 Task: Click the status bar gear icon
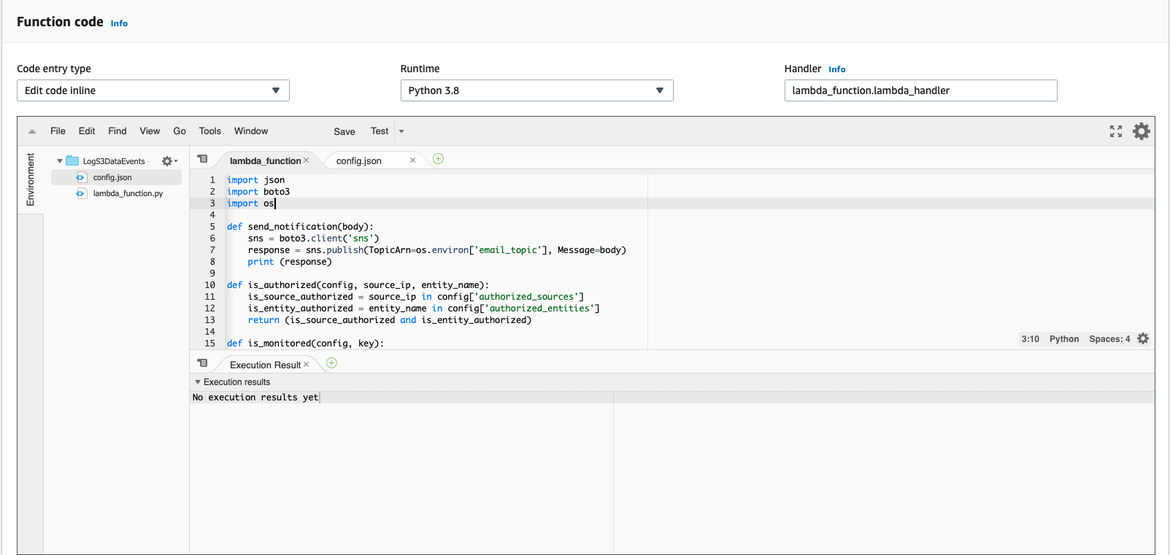[1143, 339]
